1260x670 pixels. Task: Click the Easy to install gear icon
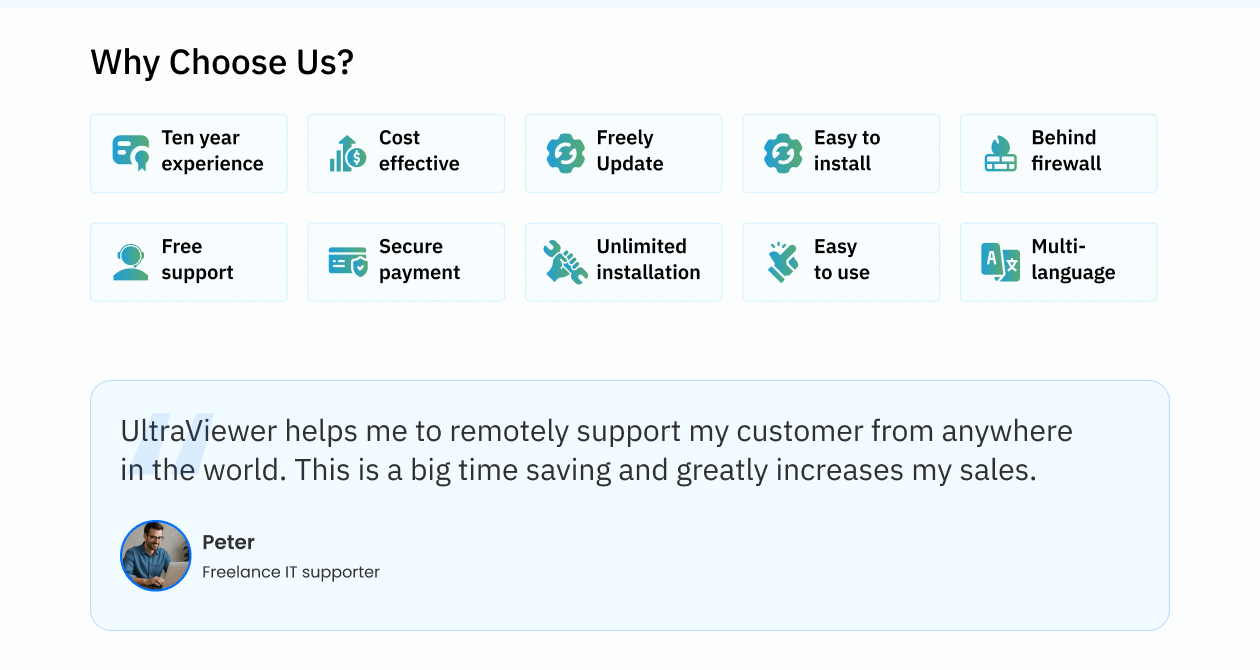click(783, 153)
